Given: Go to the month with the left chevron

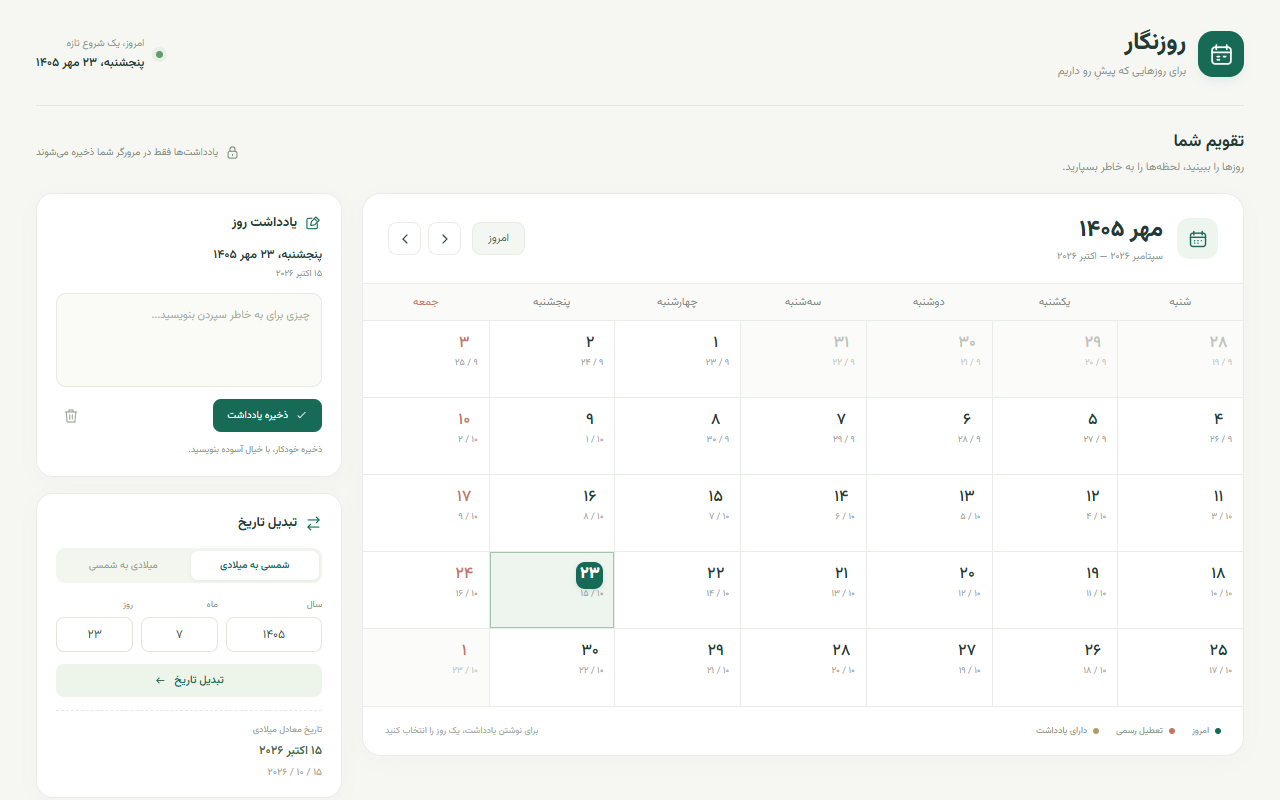Looking at the screenshot, I should [404, 238].
